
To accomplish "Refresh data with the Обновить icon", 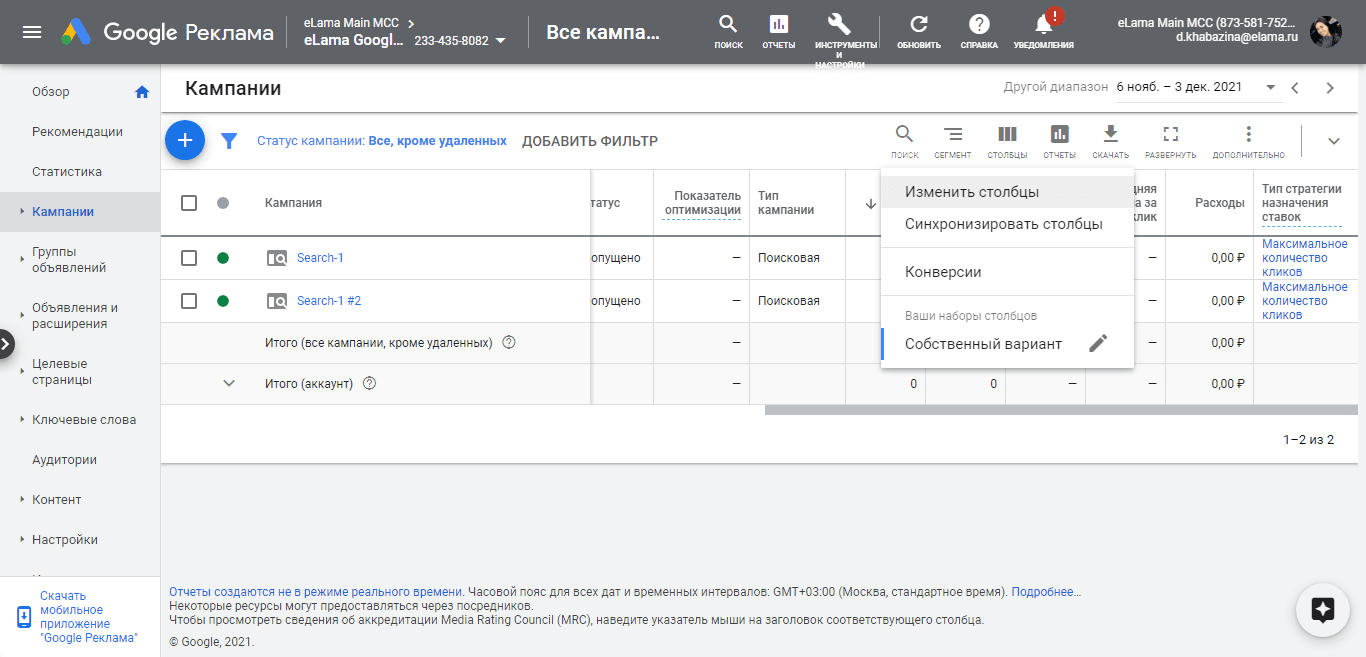I will pos(918,31).
